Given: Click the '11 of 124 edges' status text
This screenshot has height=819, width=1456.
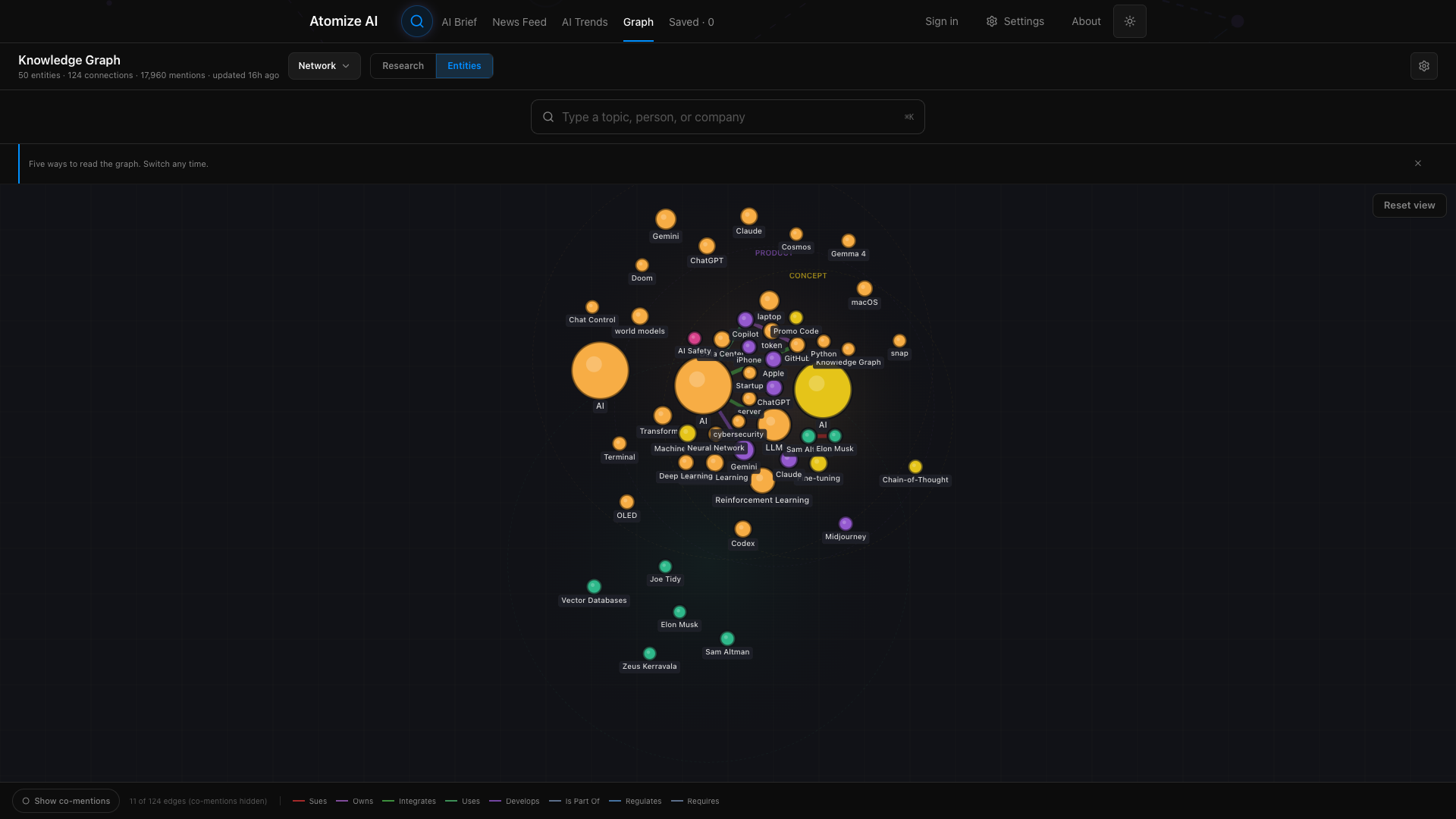Looking at the screenshot, I should pyautogui.click(x=198, y=801).
